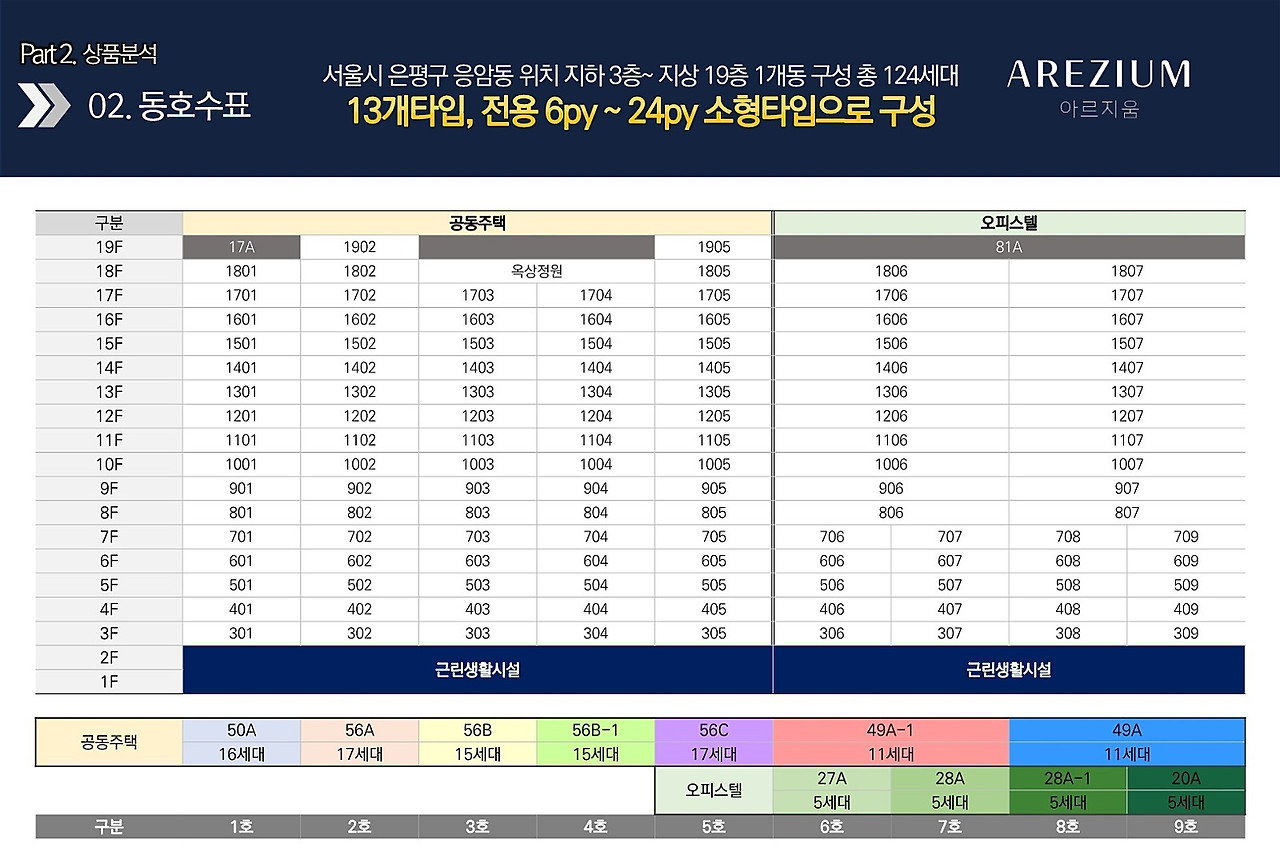Click the 9호 column footer

tap(1186, 827)
